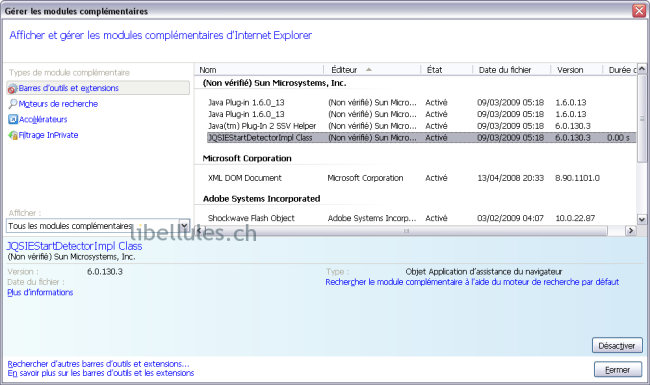Click the Désactiver button
Image resolution: width=650 pixels, height=385 pixels.
point(617,346)
